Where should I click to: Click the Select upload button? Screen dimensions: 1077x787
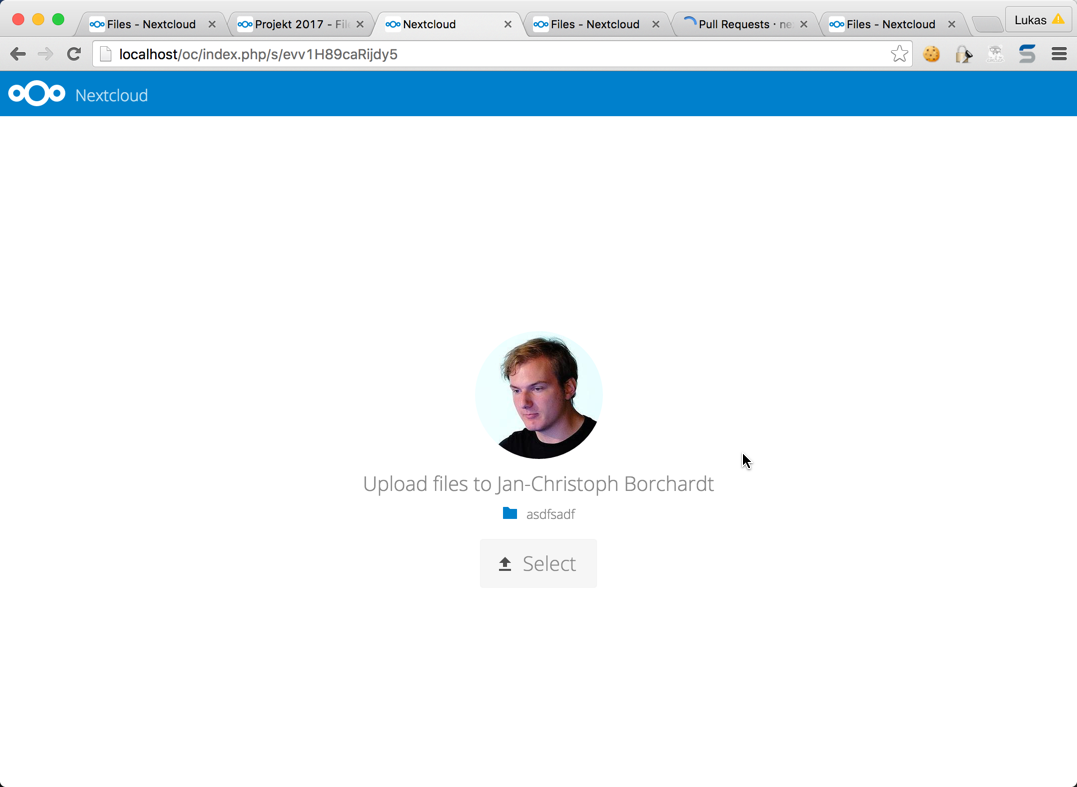pos(538,563)
